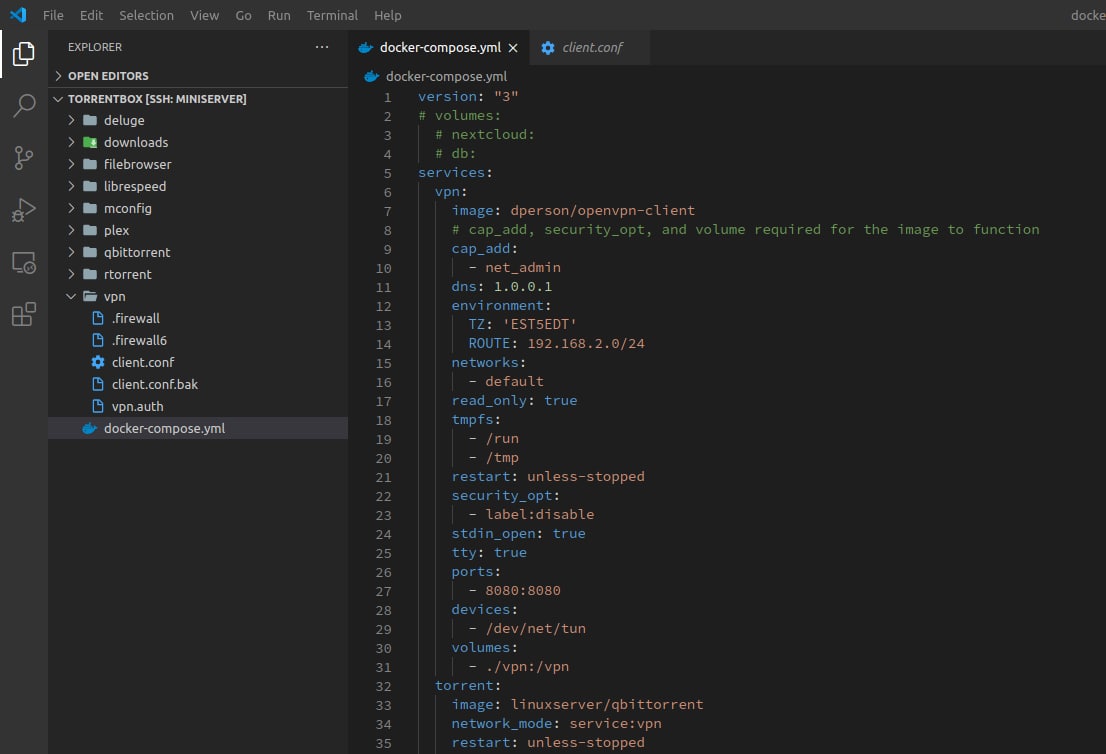Open the Go menu

[243, 15]
